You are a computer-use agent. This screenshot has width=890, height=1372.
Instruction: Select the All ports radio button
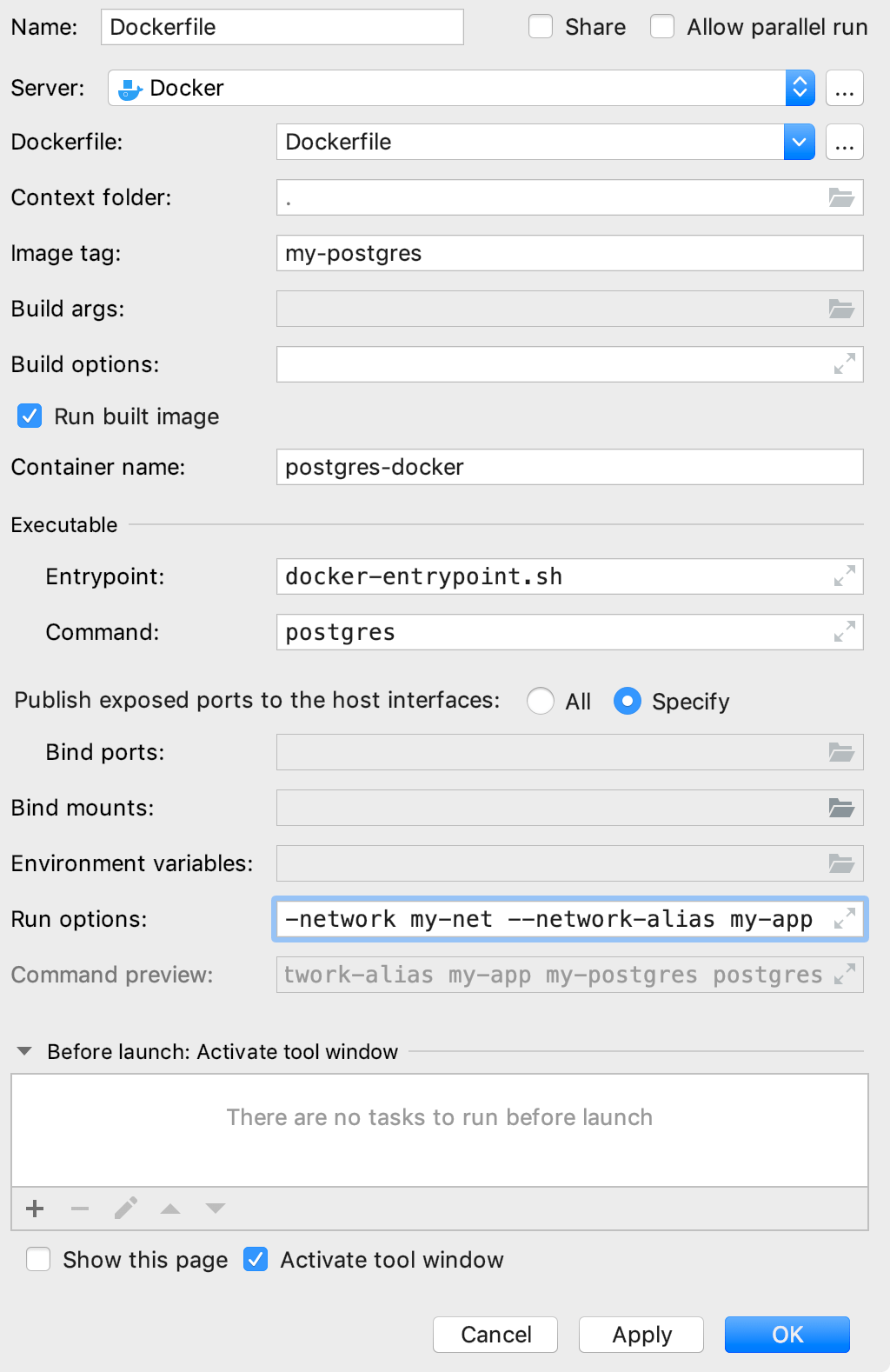pyautogui.click(x=541, y=701)
